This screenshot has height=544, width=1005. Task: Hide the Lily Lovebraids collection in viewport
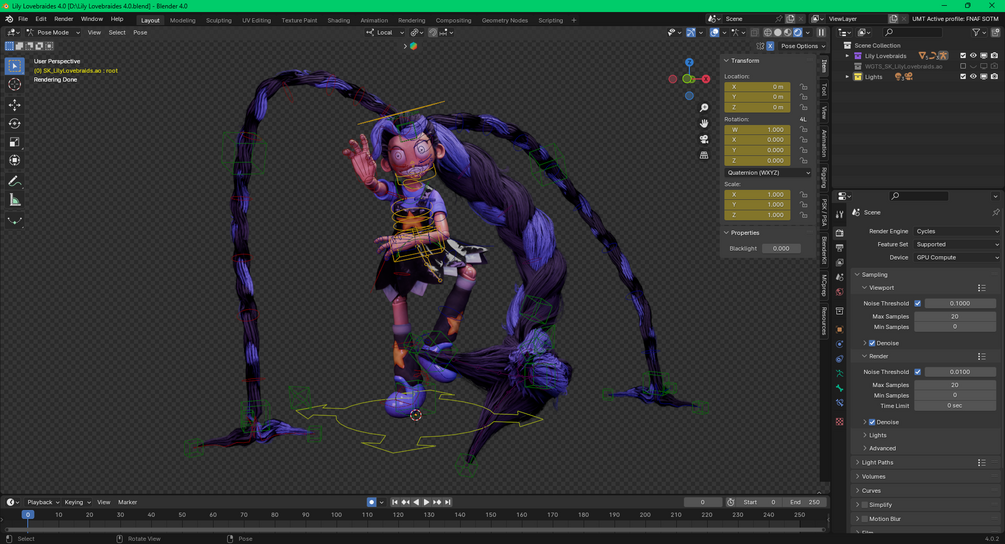click(x=973, y=56)
